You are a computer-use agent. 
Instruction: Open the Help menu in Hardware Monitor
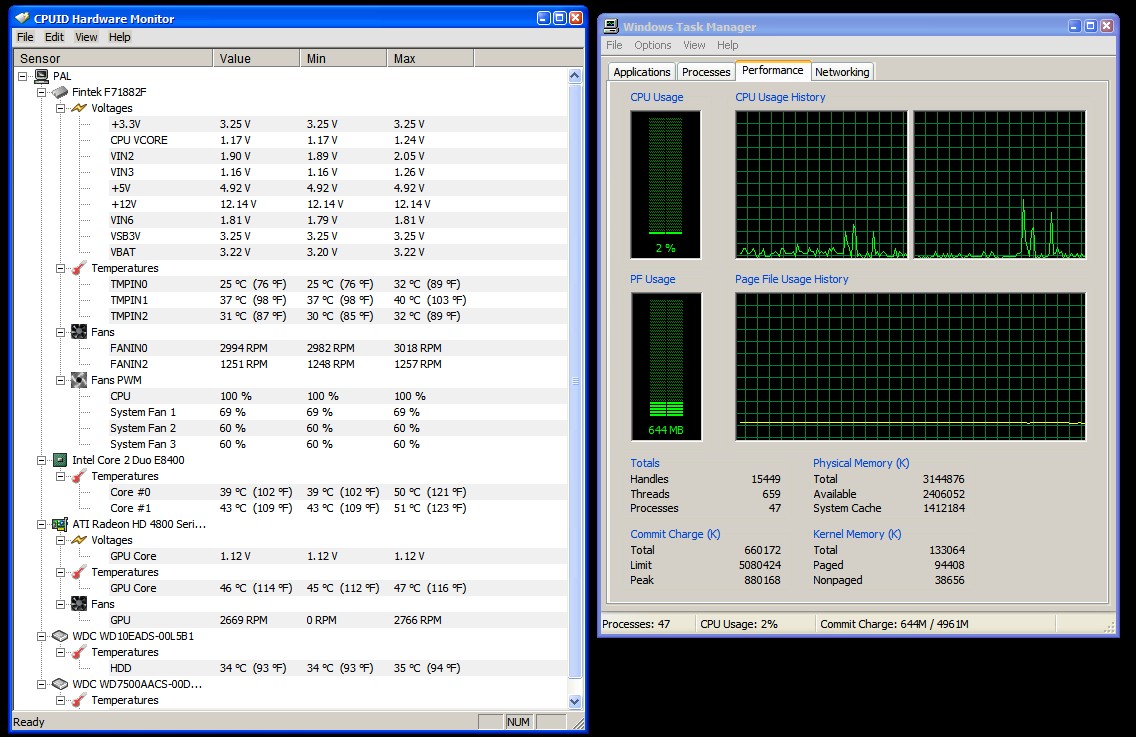(x=120, y=37)
